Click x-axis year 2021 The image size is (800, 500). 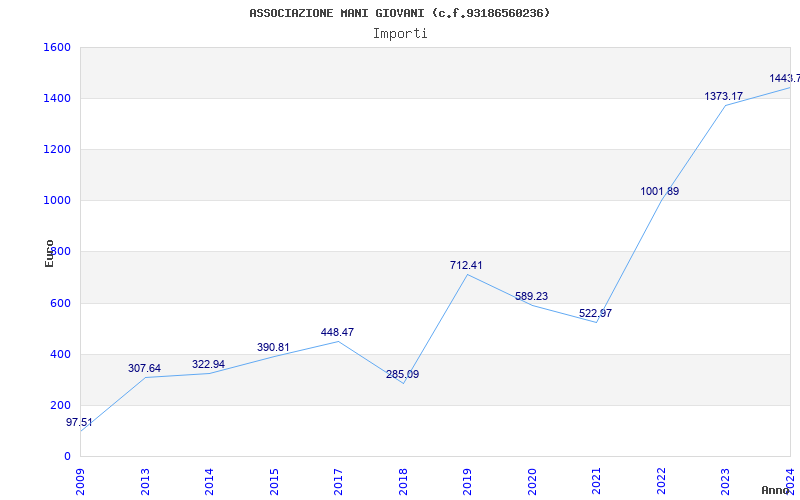click(596, 482)
